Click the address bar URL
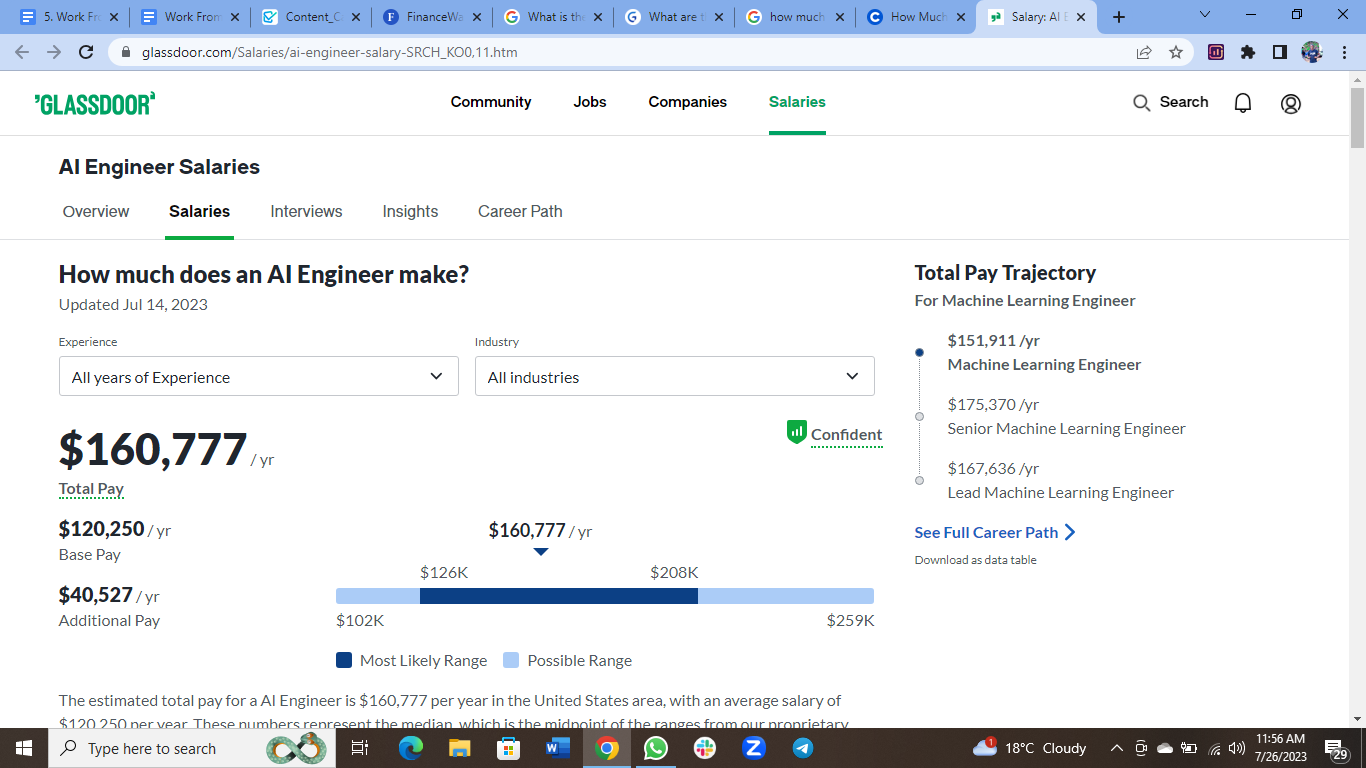This screenshot has width=1366, height=768. pyautogui.click(x=329, y=52)
